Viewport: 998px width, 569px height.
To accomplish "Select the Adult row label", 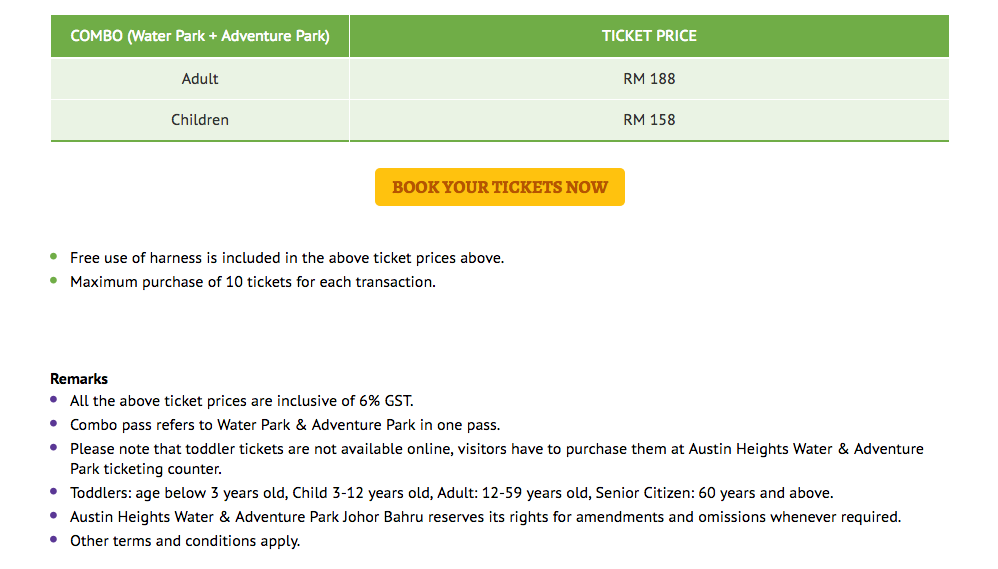I will point(200,79).
